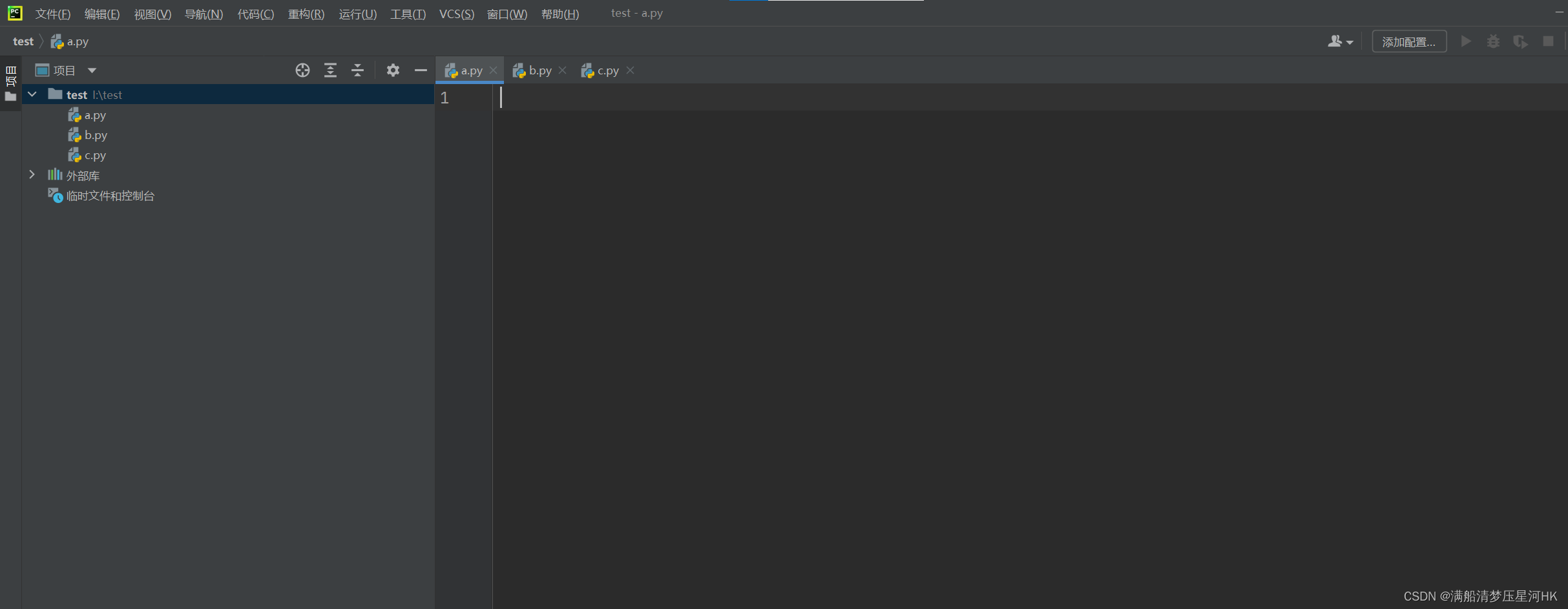Screen dimensions: 1568x609
Task: Expand the 外部库 node
Action: pos(32,175)
